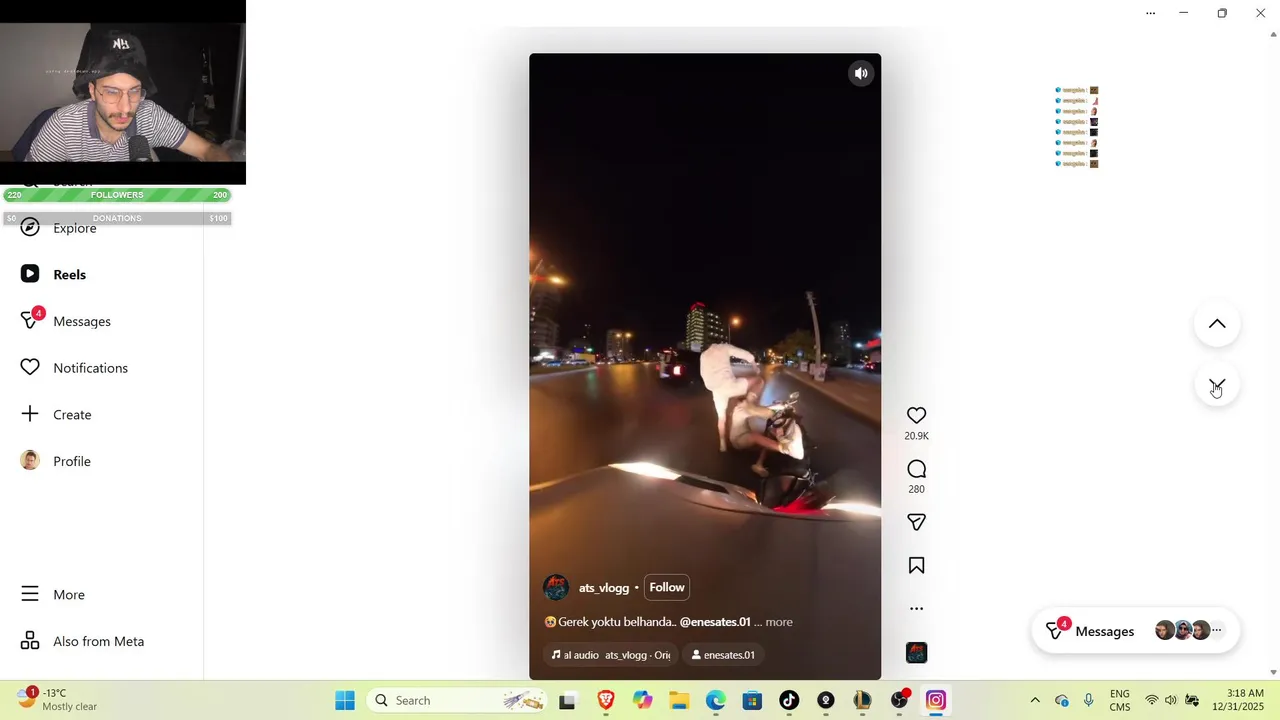
Task: Open League of Legends from the taskbar
Action: (863, 701)
